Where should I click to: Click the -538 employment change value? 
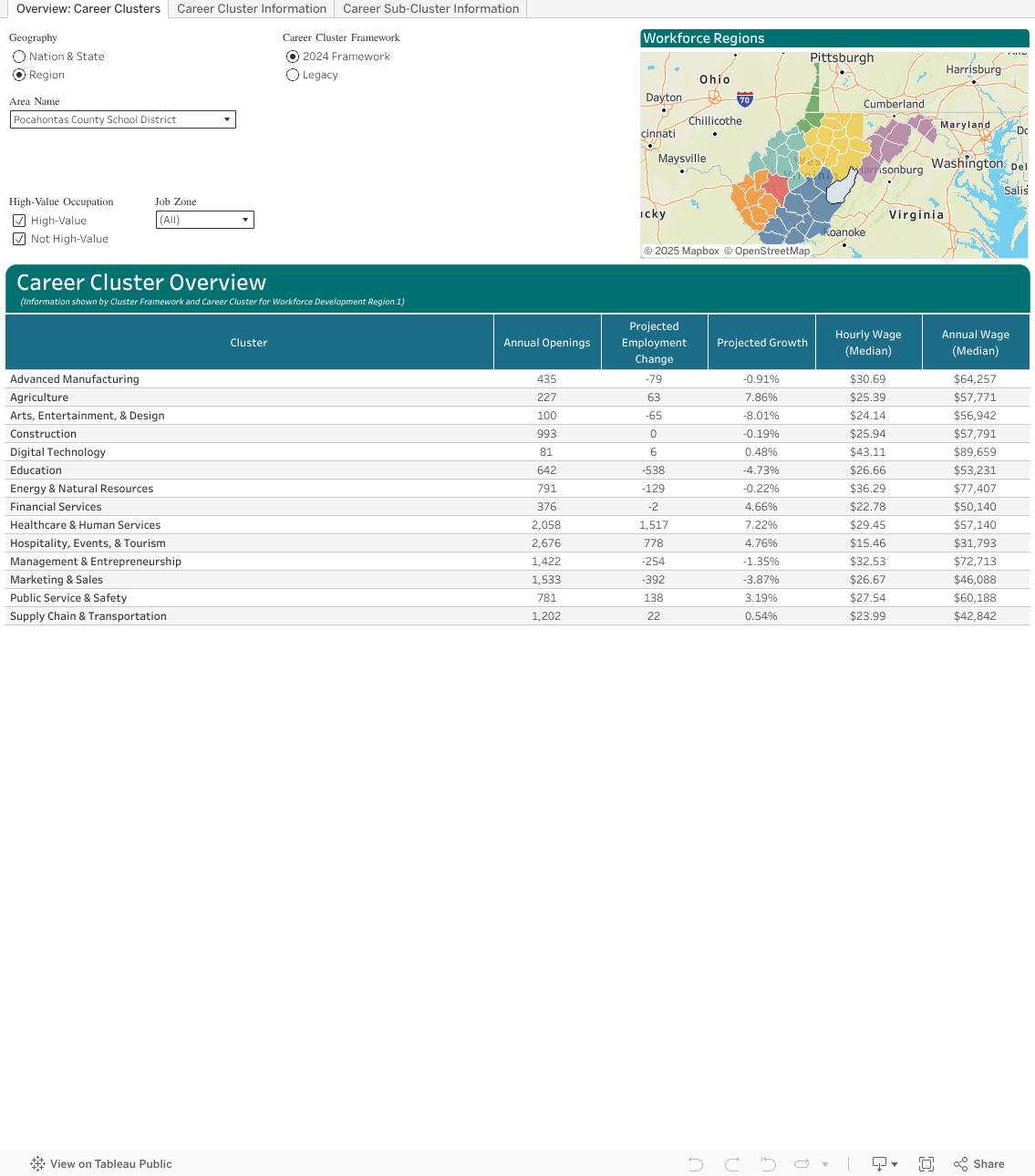(x=654, y=470)
